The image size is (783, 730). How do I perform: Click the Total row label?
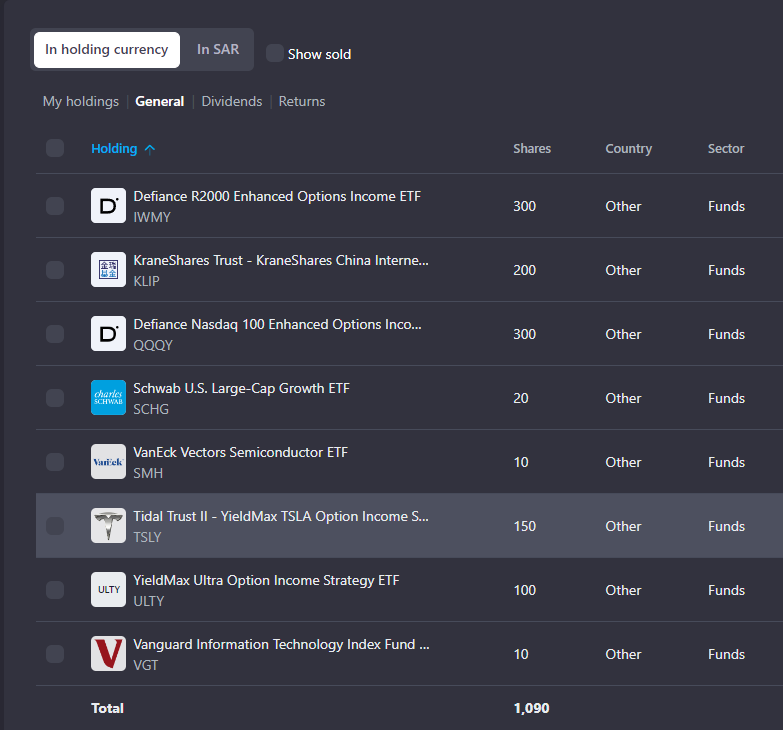click(107, 708)
